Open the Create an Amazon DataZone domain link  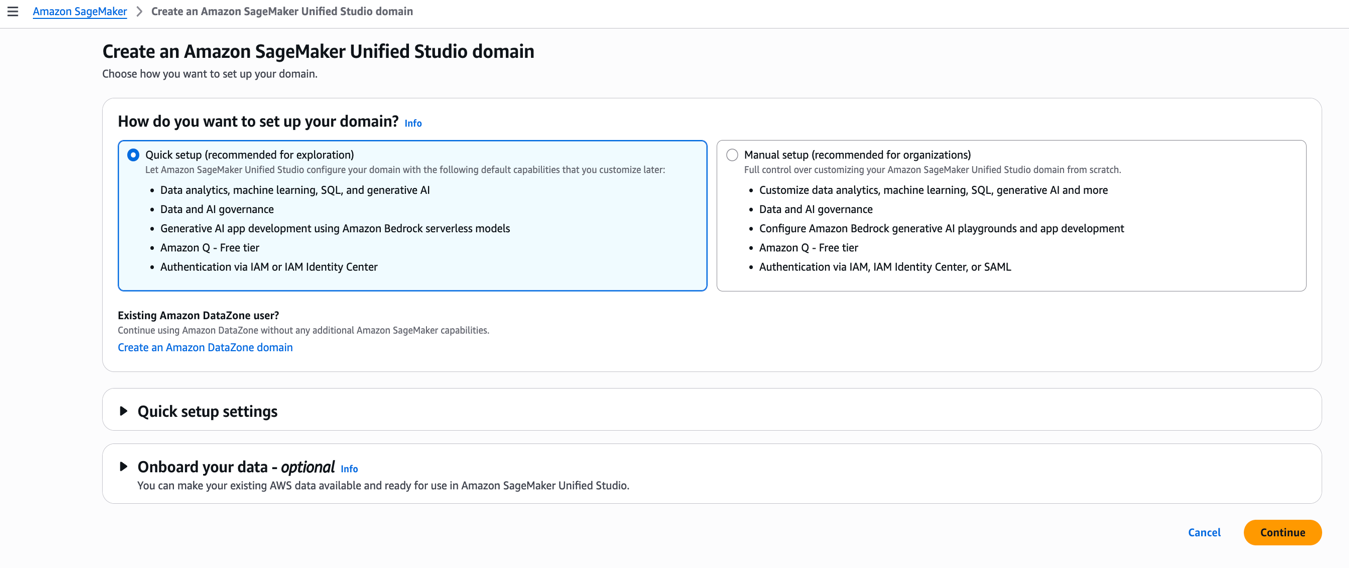point(205,348)
